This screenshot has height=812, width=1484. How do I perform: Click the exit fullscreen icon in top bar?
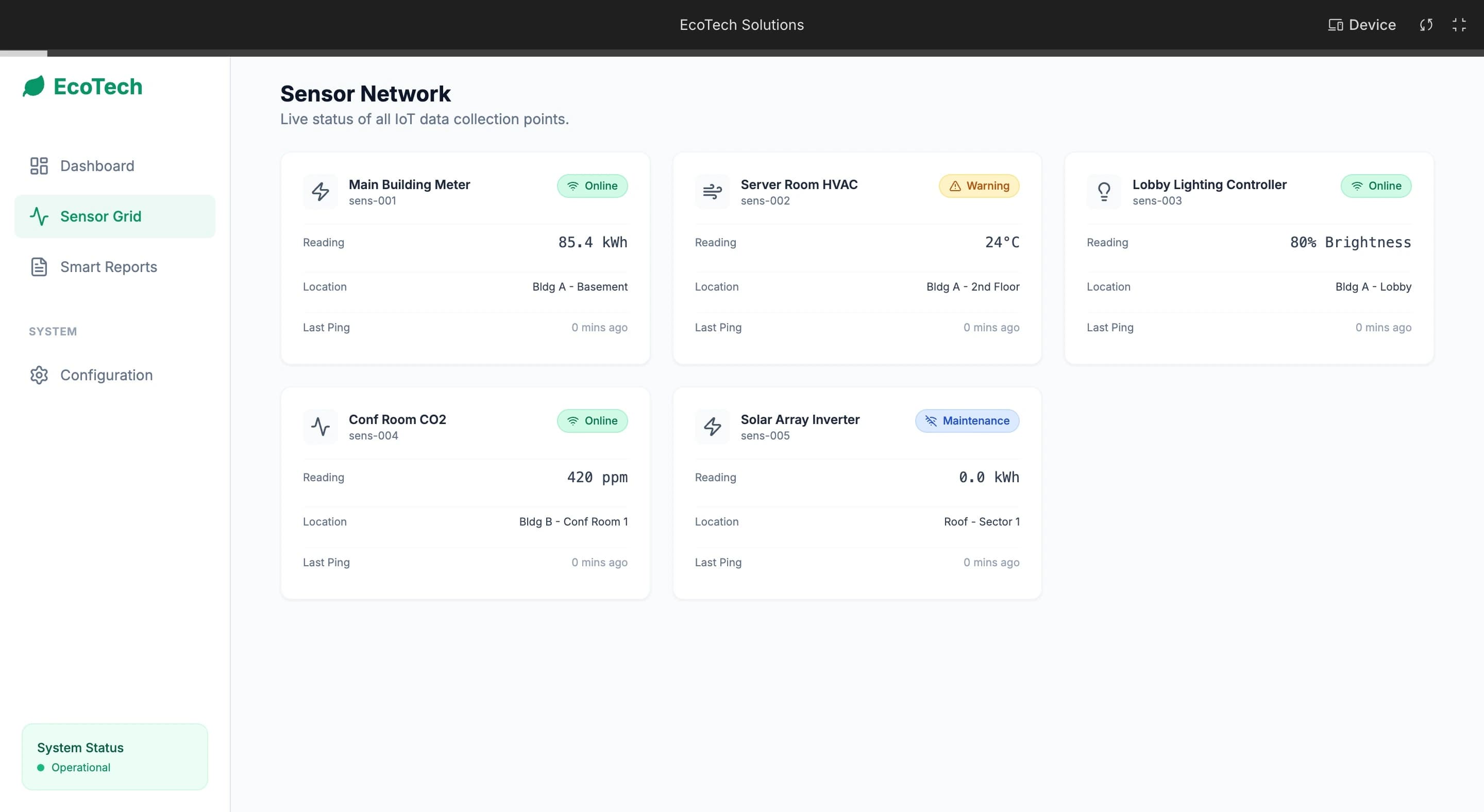(1459, 25)
